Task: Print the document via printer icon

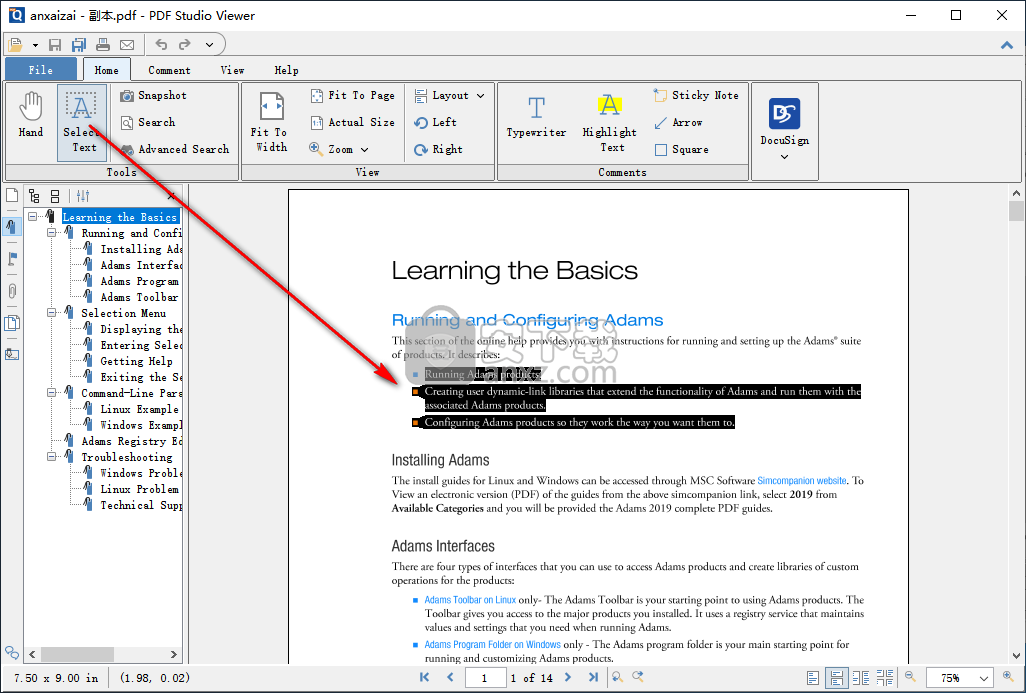Action: 103,44
